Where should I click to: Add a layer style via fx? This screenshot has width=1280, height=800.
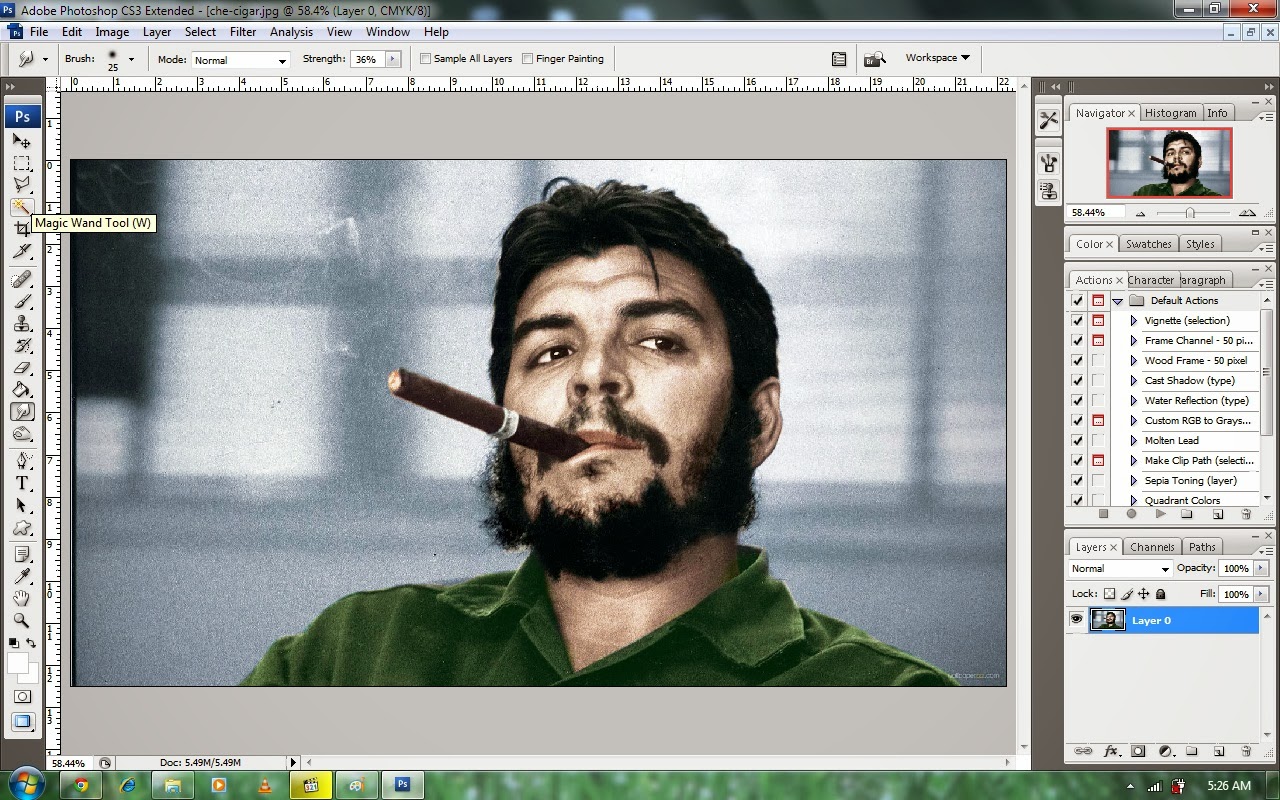(1111, 751)
